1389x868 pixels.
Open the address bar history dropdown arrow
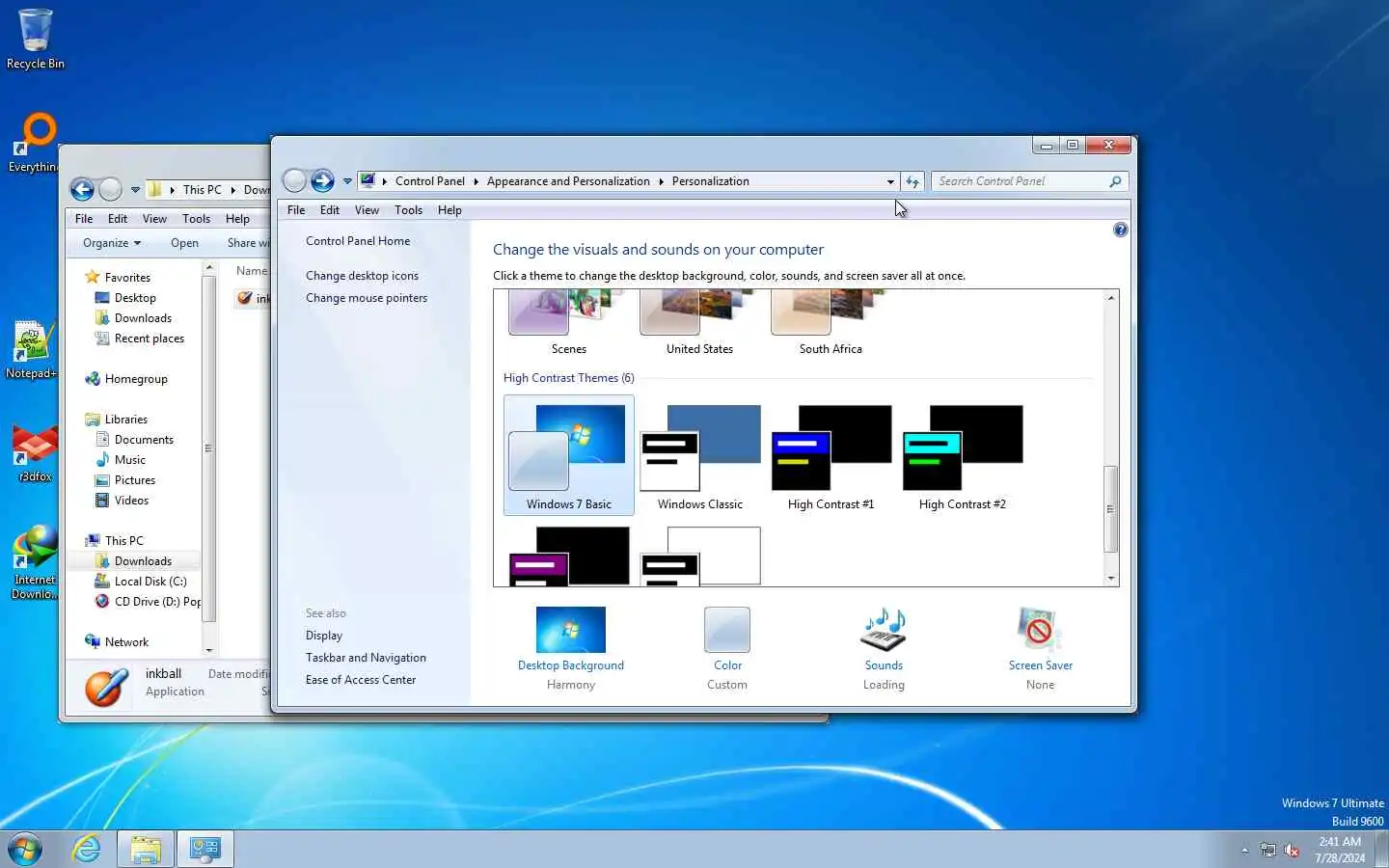coord(890,181)
